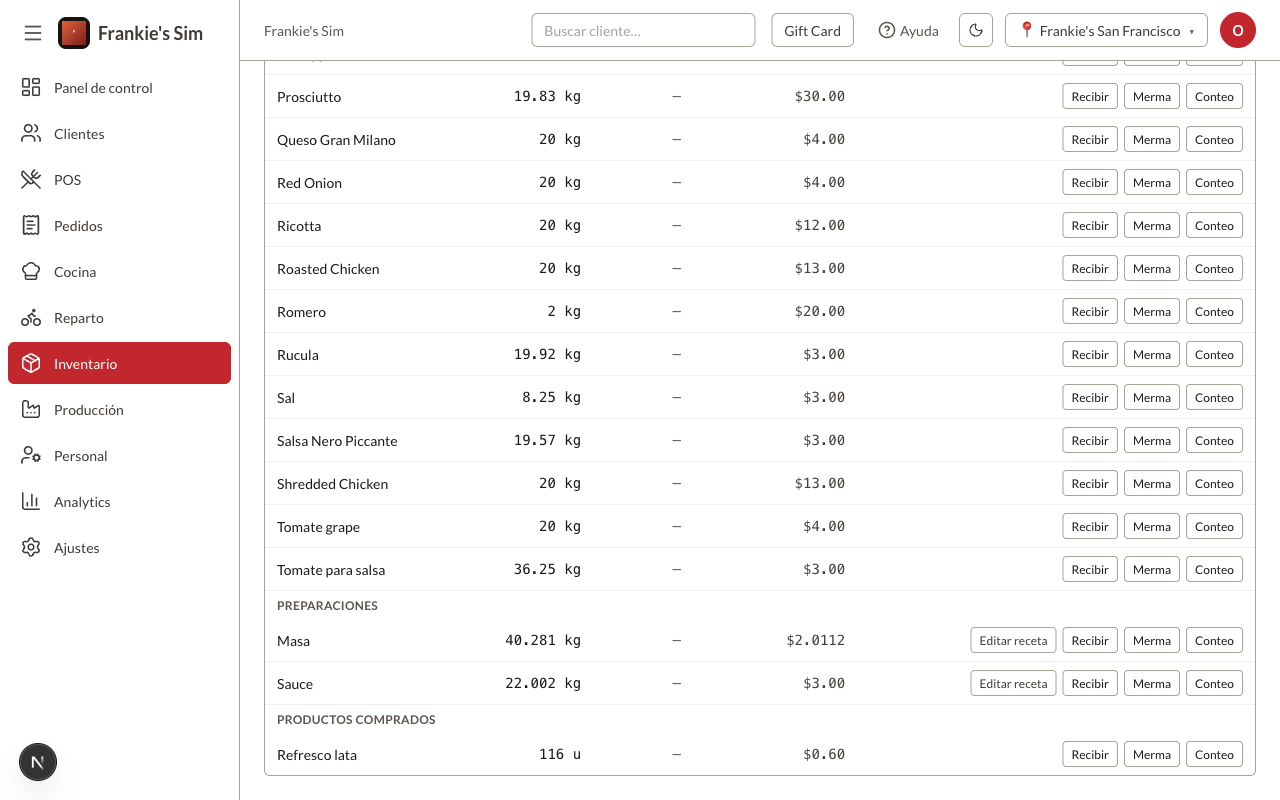The width and height of the screenshot is (1280, 800).
Task: Click Editar receta for Sauce
Action: click(1013, 683)
